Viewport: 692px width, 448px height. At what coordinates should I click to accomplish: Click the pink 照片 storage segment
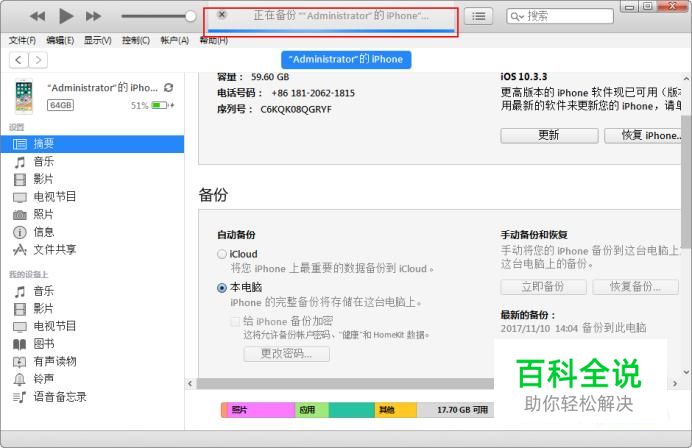click(x=261, y=410)
